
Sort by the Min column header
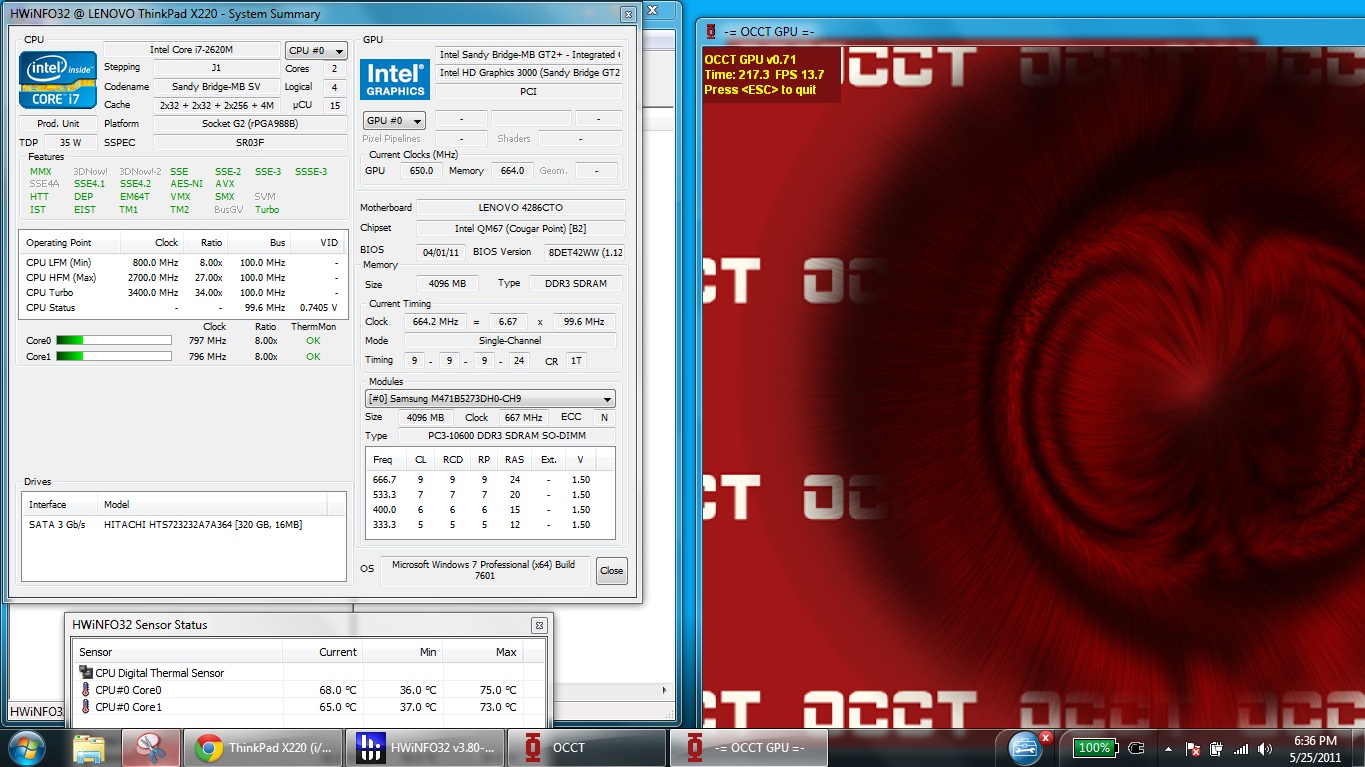tap(402, 652)
